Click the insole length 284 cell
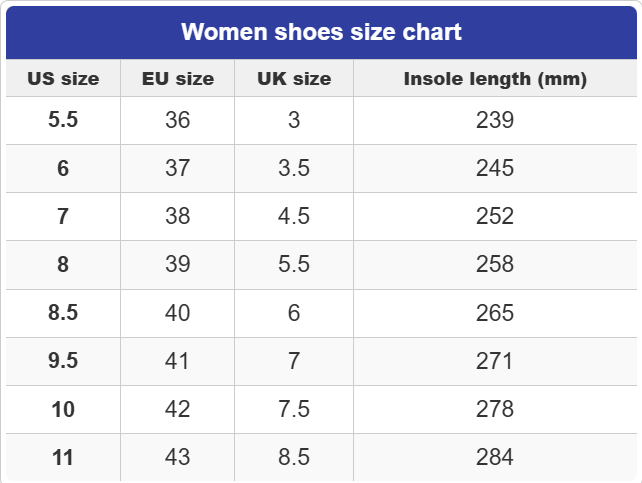This screenshot has width=642, height=483. [495, 457]
